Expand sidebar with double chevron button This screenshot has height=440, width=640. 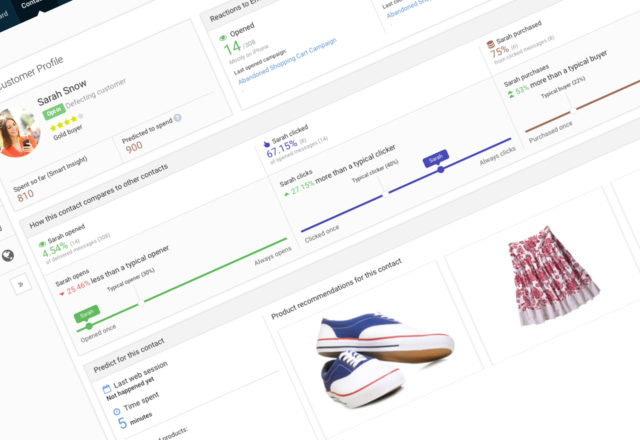[21, 284]
